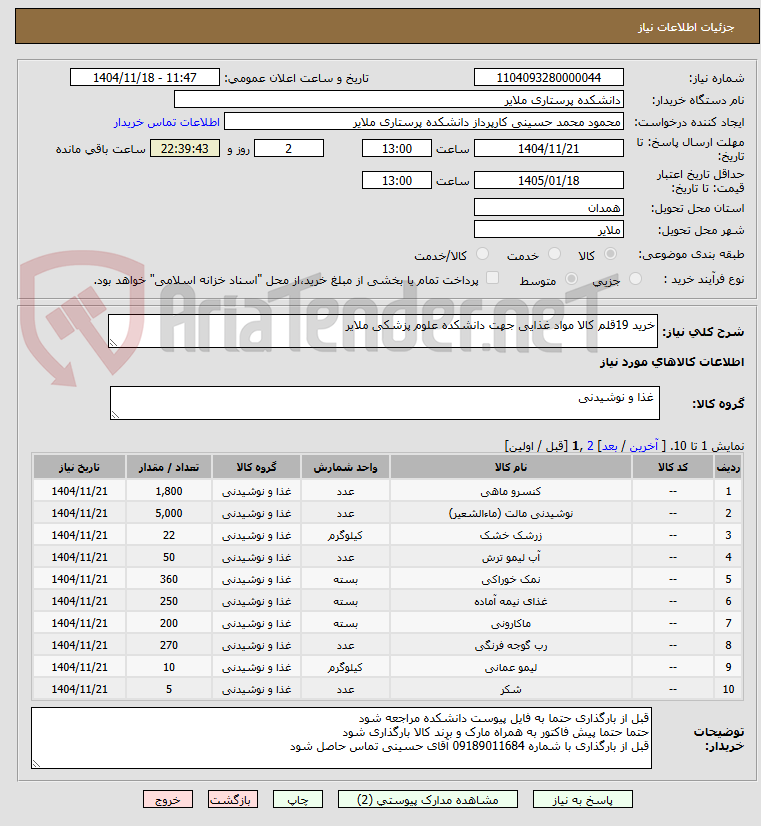Click the گروه کالا column header
Screen dimensions: 761x826
coord(256,467)
